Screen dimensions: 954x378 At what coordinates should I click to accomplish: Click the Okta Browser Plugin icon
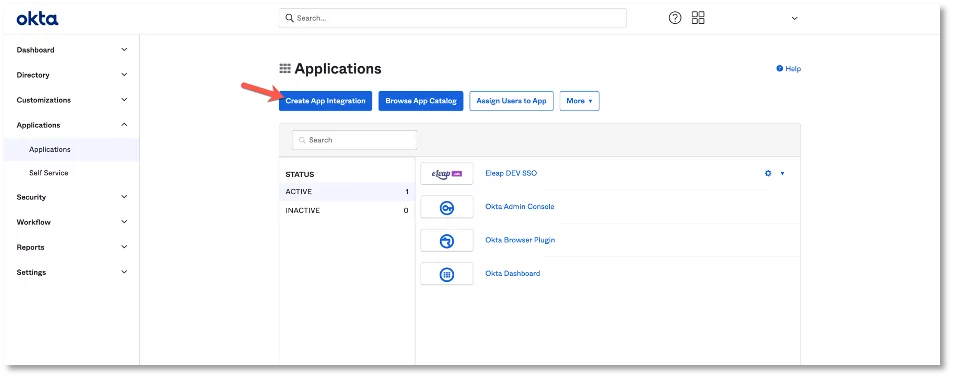(447, 240)
